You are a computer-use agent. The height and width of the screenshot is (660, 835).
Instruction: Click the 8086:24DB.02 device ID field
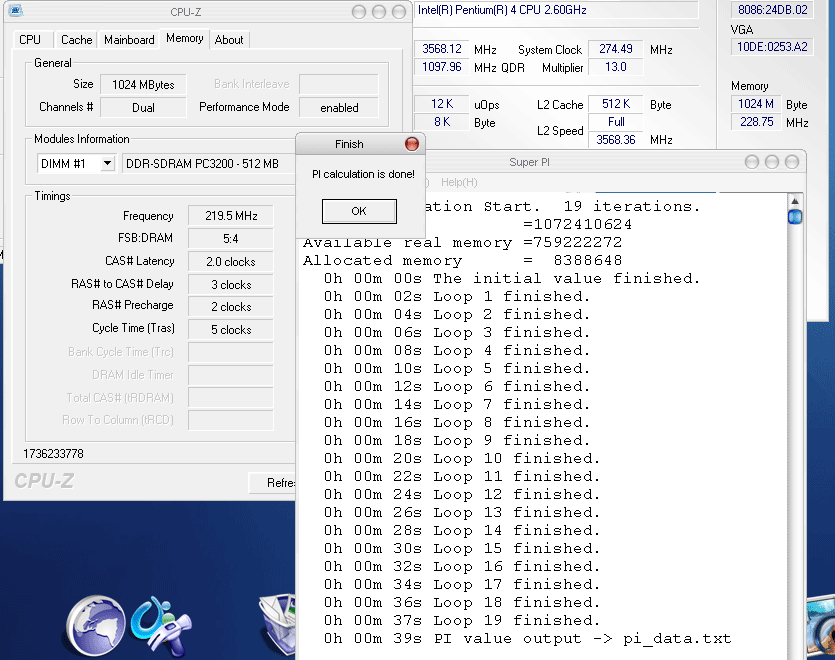(772, 10)
